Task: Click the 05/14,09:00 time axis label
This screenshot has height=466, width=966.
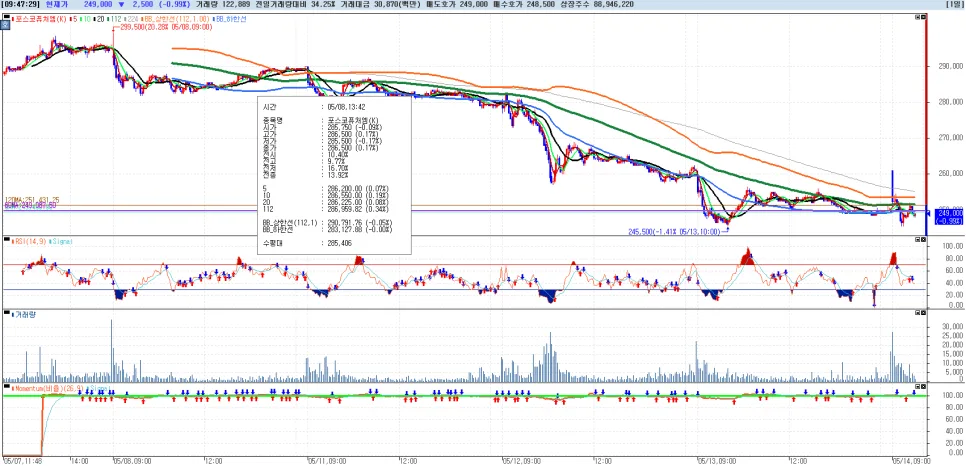Action: click(x=911, y=460)
